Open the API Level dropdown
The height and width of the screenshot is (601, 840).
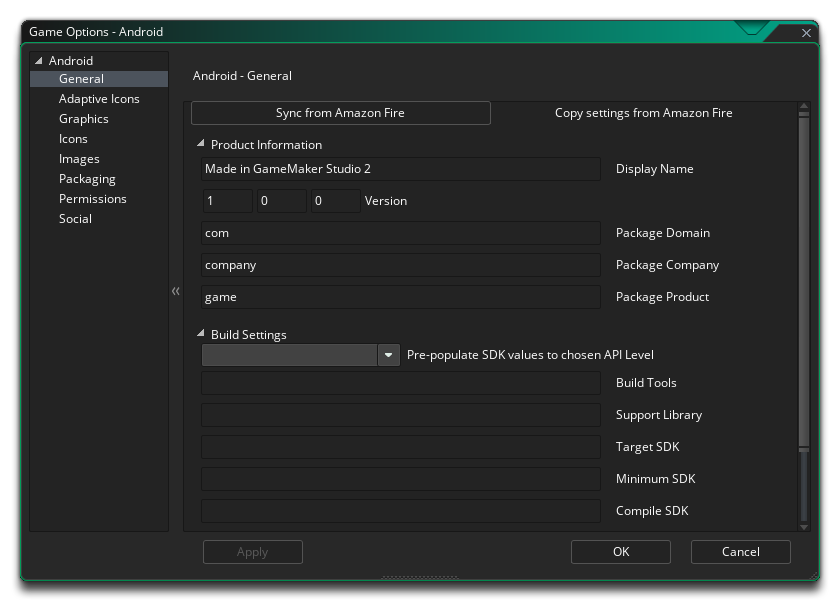tap(388, 355)
